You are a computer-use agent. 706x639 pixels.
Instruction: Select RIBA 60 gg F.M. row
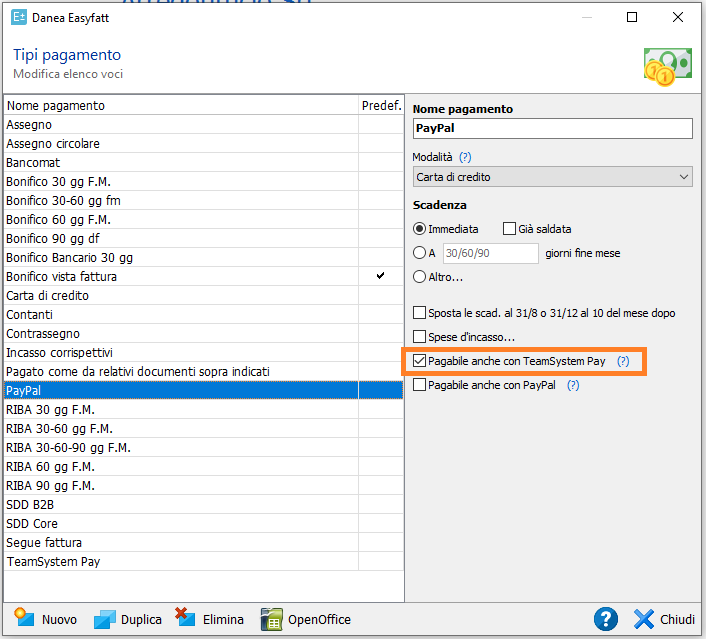coord(204,466)
